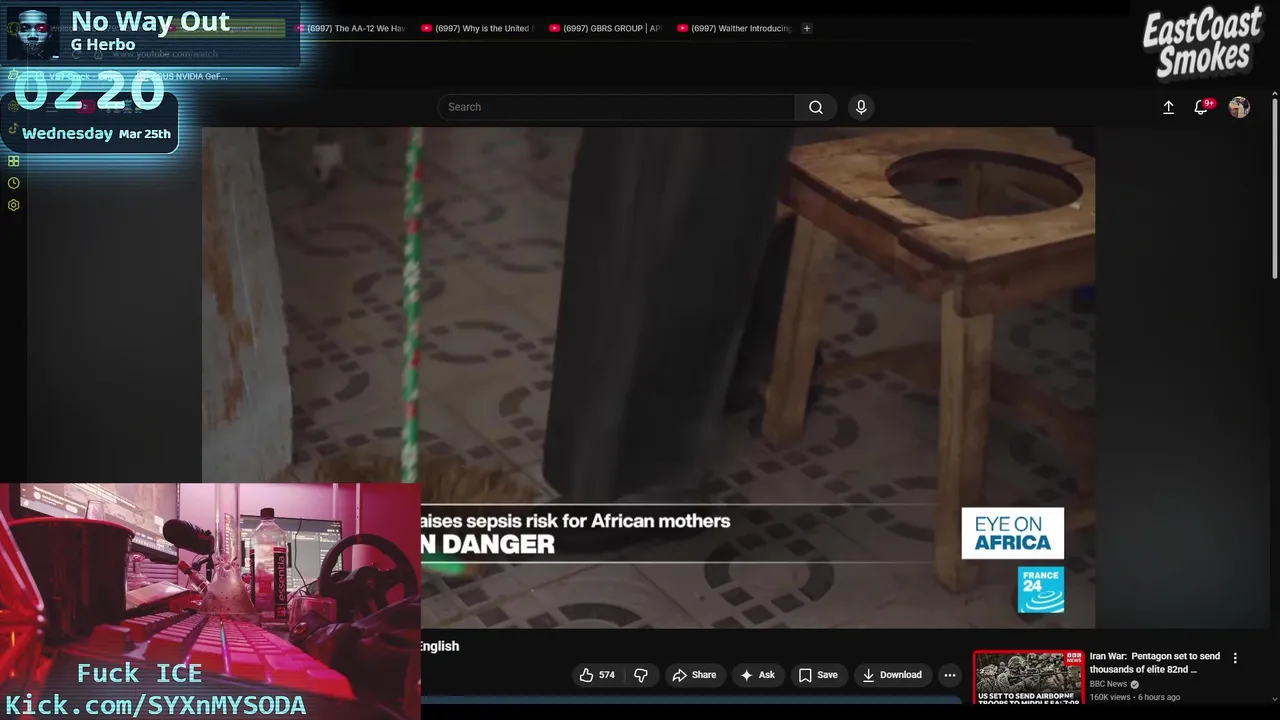Click the page vertical scrollbar
Screen dimensions: 1280x720
point(1275,188)
